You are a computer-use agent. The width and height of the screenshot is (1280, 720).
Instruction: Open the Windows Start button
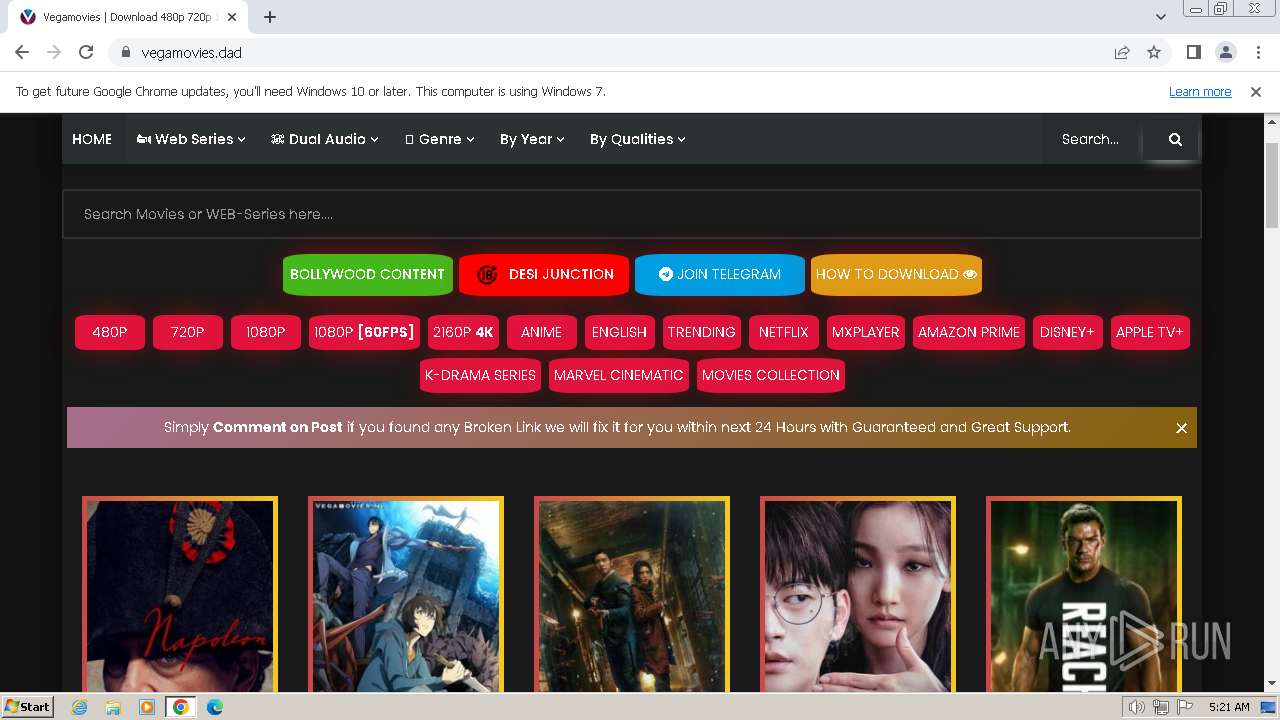(28, 707)
